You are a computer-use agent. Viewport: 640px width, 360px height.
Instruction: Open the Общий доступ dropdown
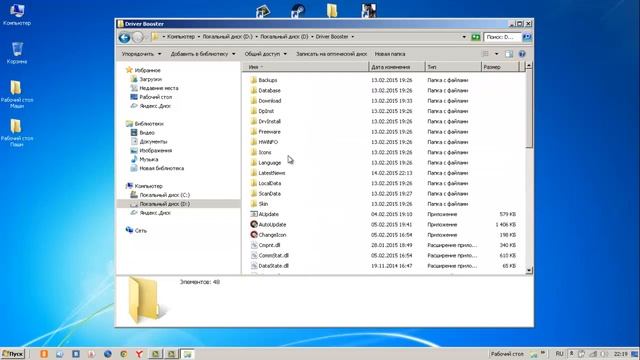266,54
